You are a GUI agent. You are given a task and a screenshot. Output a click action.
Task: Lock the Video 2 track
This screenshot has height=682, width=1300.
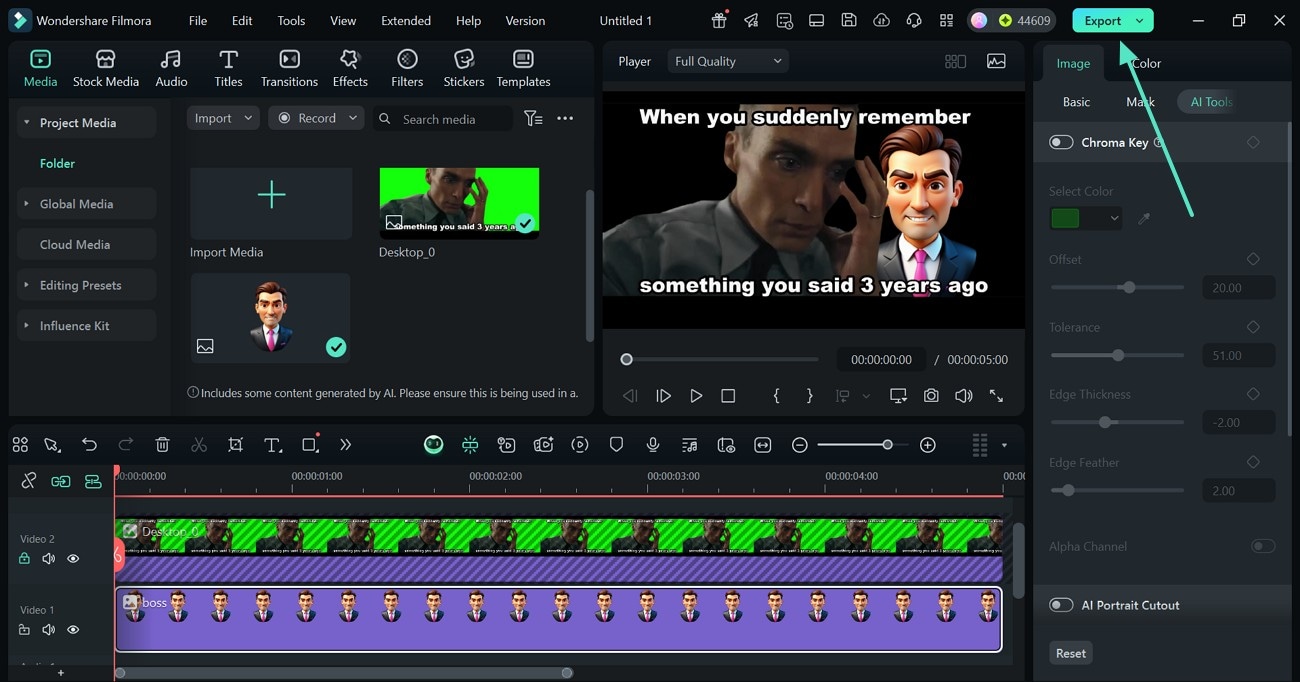pyautogui.click(x=24, y=559)
